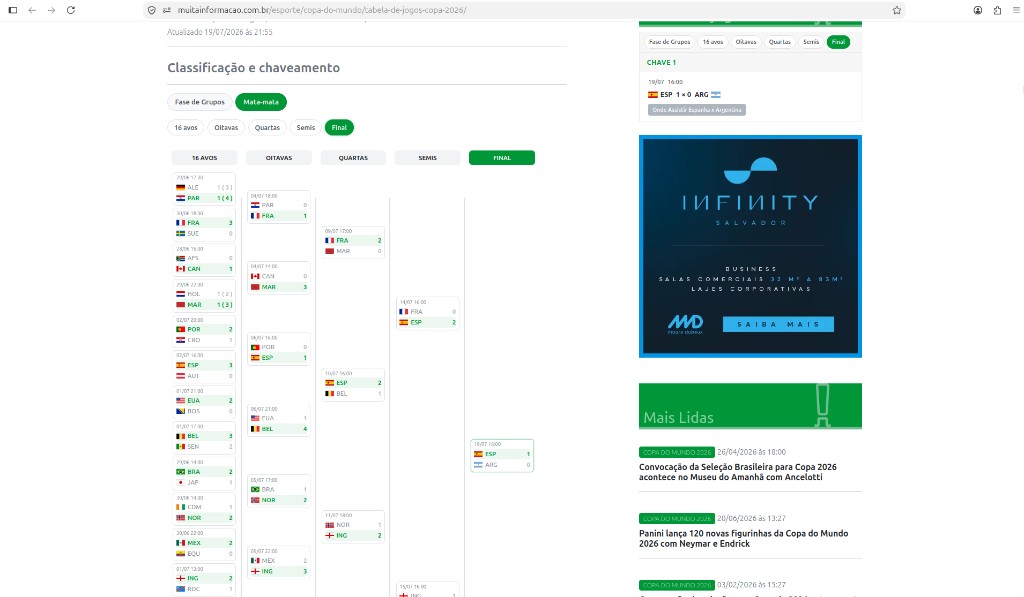This screenshot has height=597, width=1024.
Task: Click the Sweden flag next to SUE
Action: click(x=180, y=233)
